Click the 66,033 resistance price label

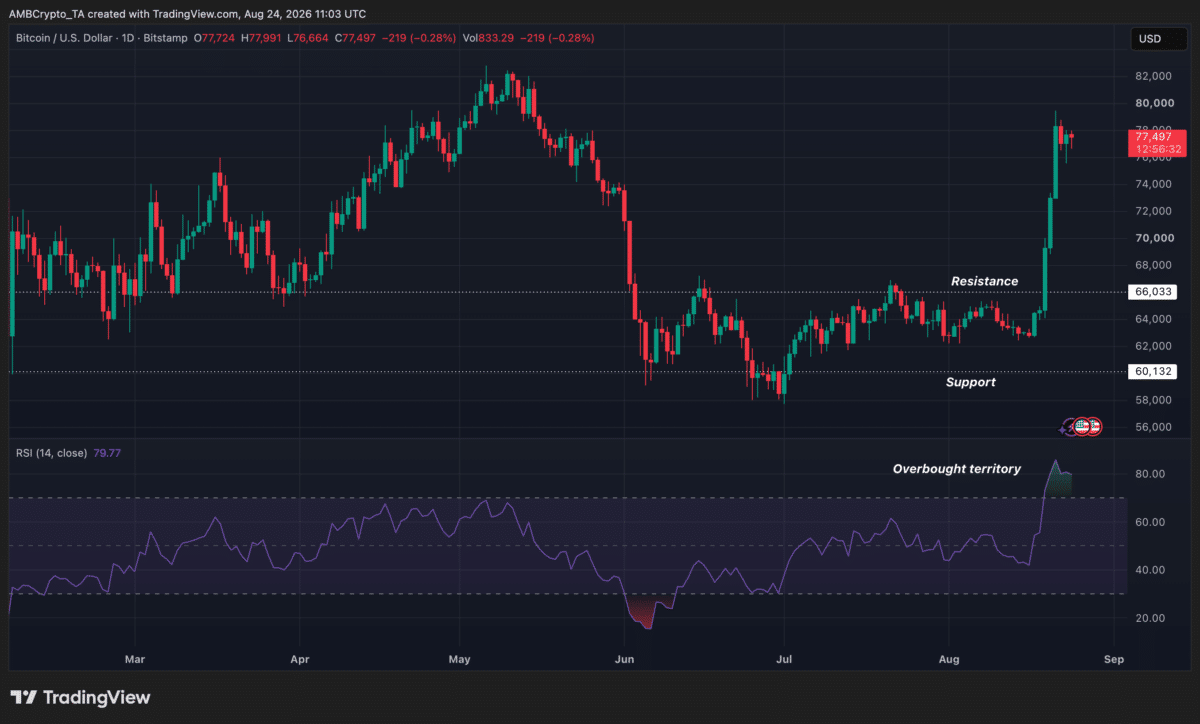1151,292
